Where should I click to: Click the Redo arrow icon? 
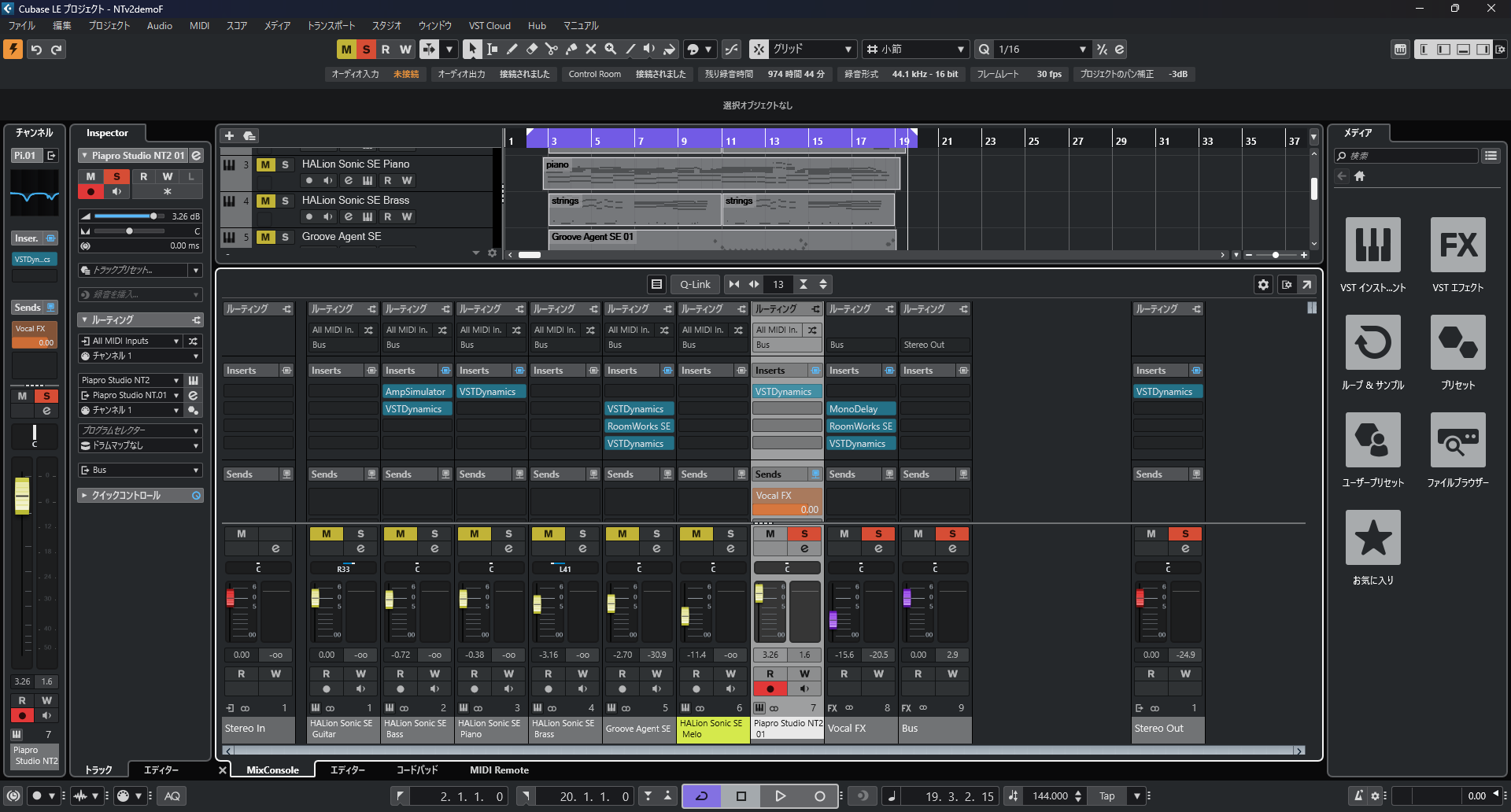[57, 50]
